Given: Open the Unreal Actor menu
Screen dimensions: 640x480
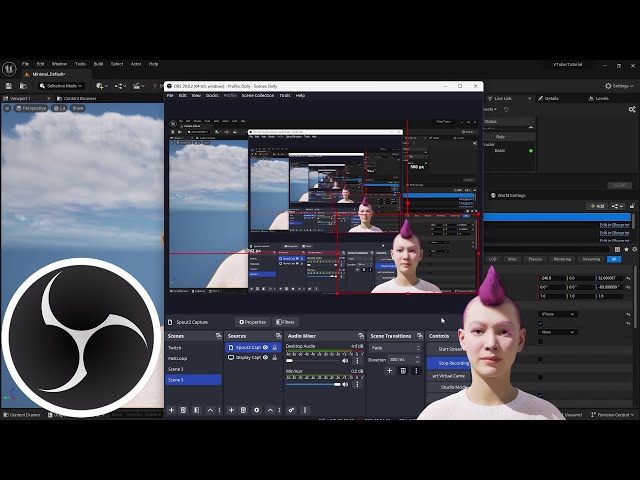Looking at the screenshot, I should (136, 64).
